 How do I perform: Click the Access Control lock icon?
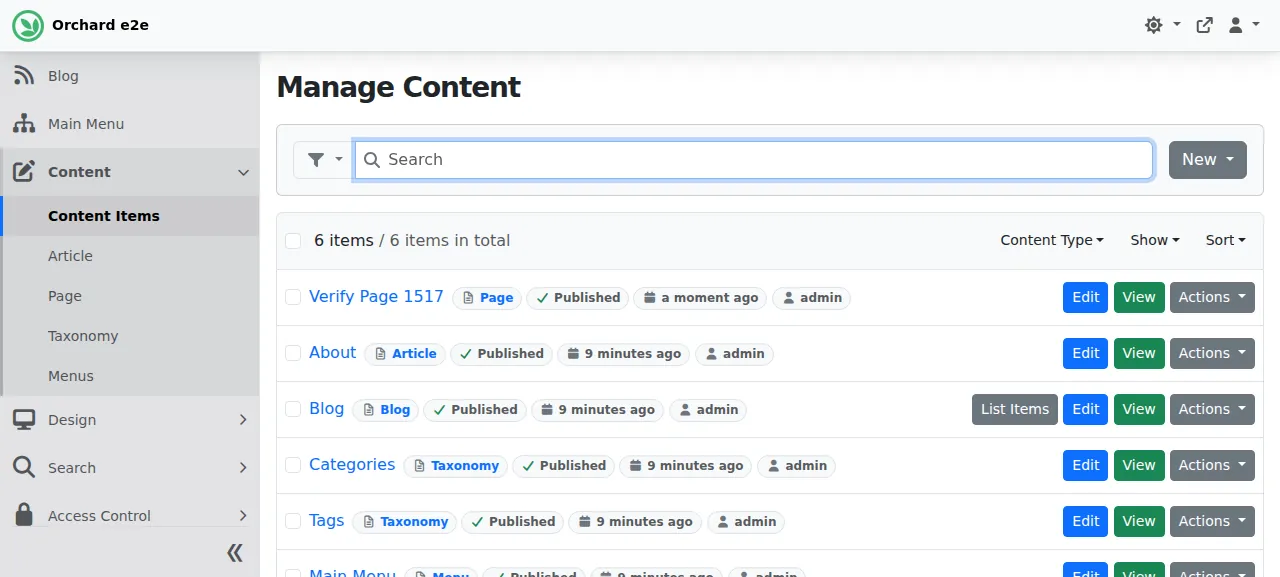tap(24, 515)
